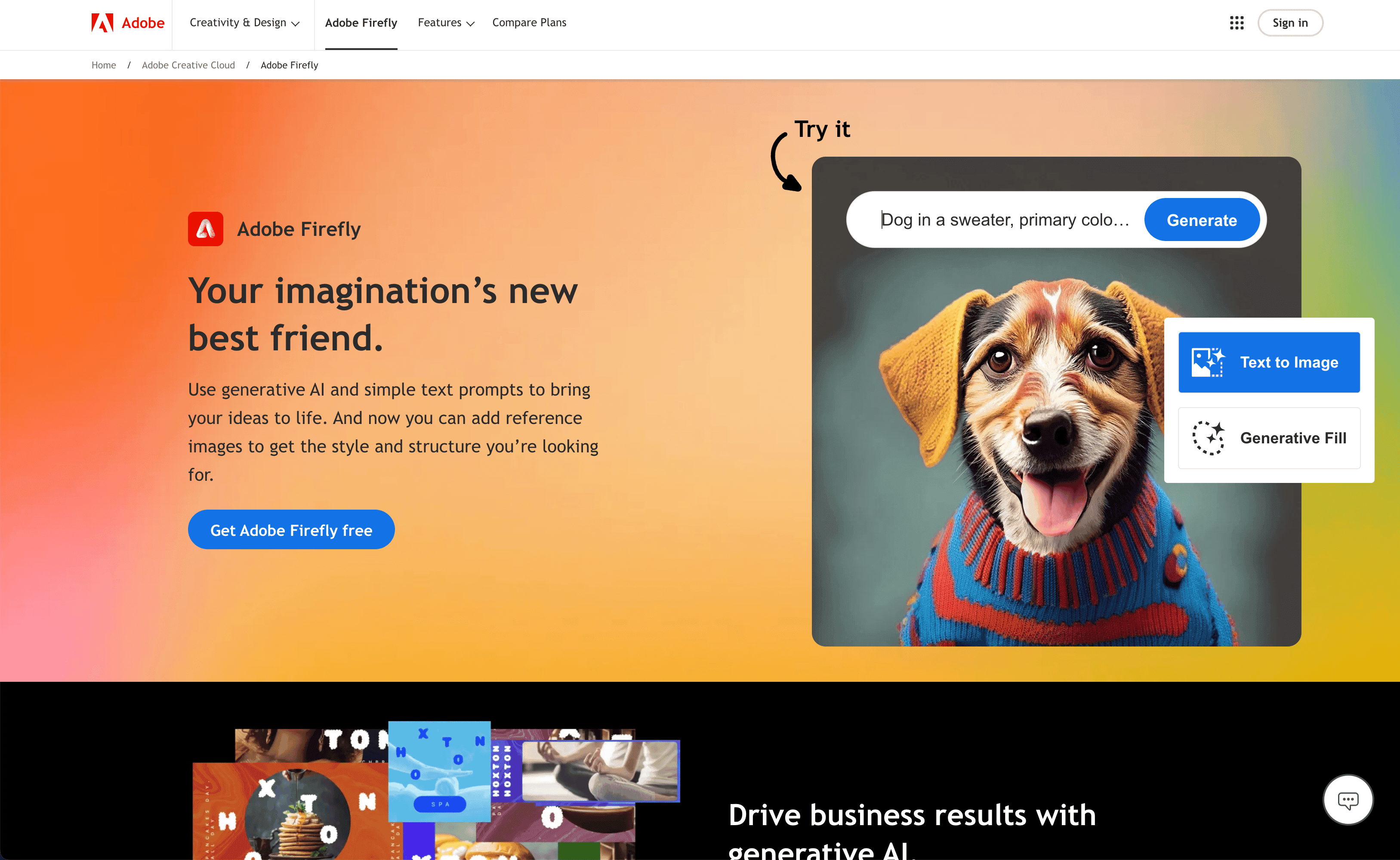Select Adobe Firefly navigation tab
Image resolution: width=1400 pixels, height=860 pixels.
[362, 22]
